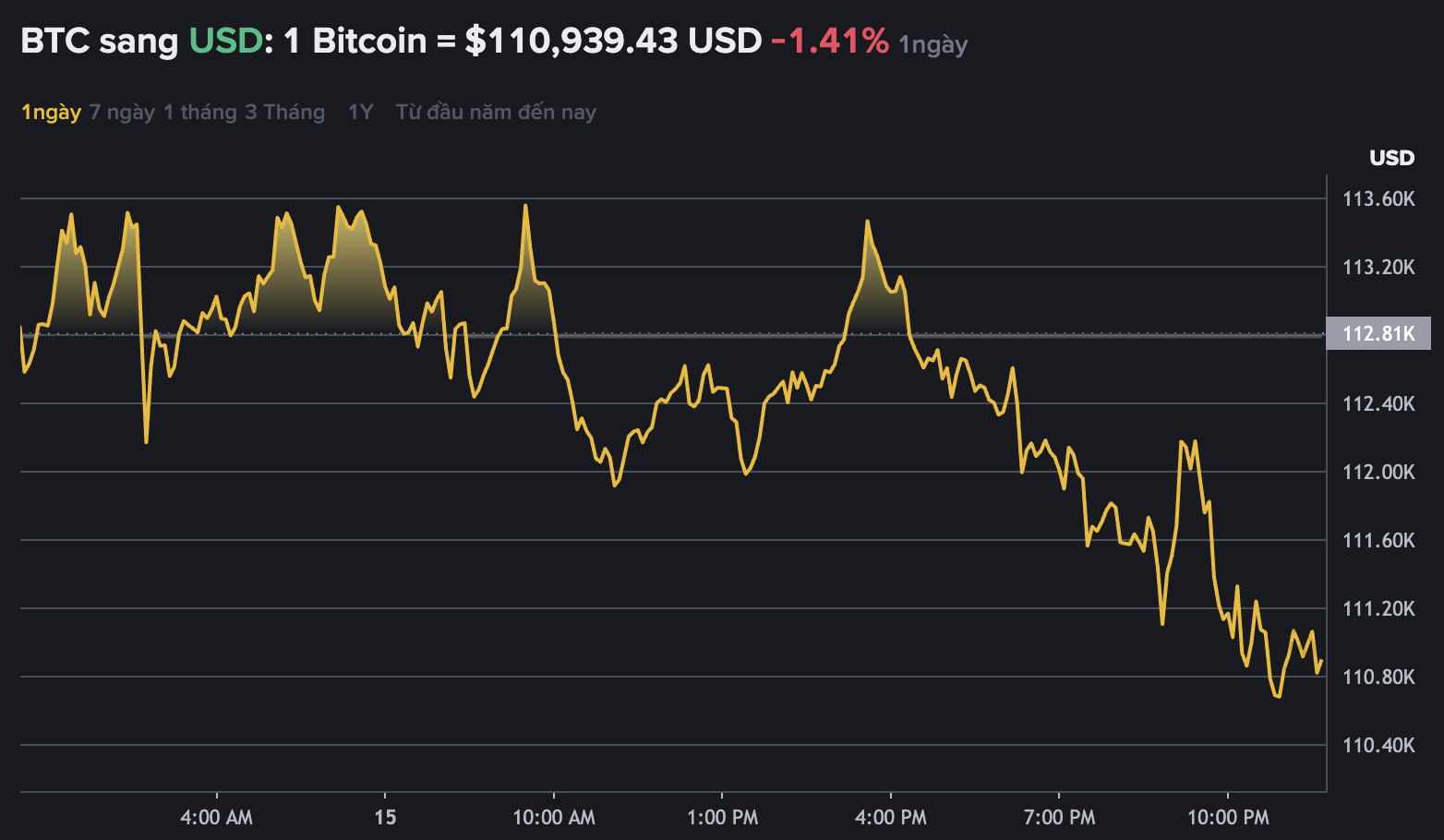The image size is (1444, 840).
Task: Click the 7:00 PM time axis label
Action: pyautogui.click(x=1059, y=818)
